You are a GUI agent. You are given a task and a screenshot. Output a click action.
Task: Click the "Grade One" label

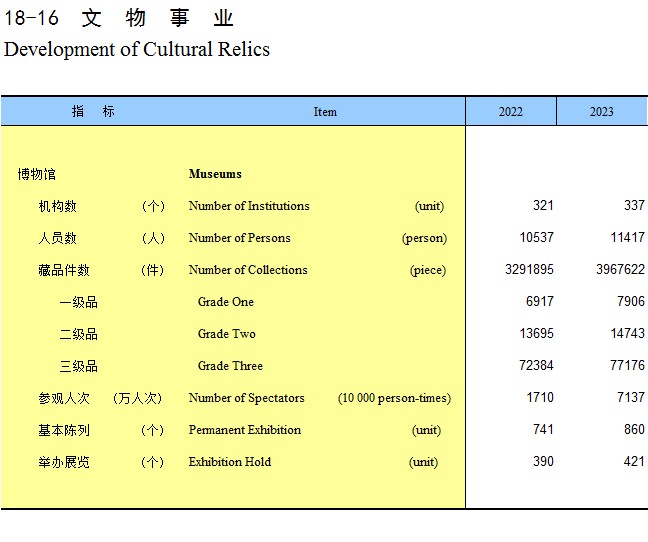tap(226, 302)
